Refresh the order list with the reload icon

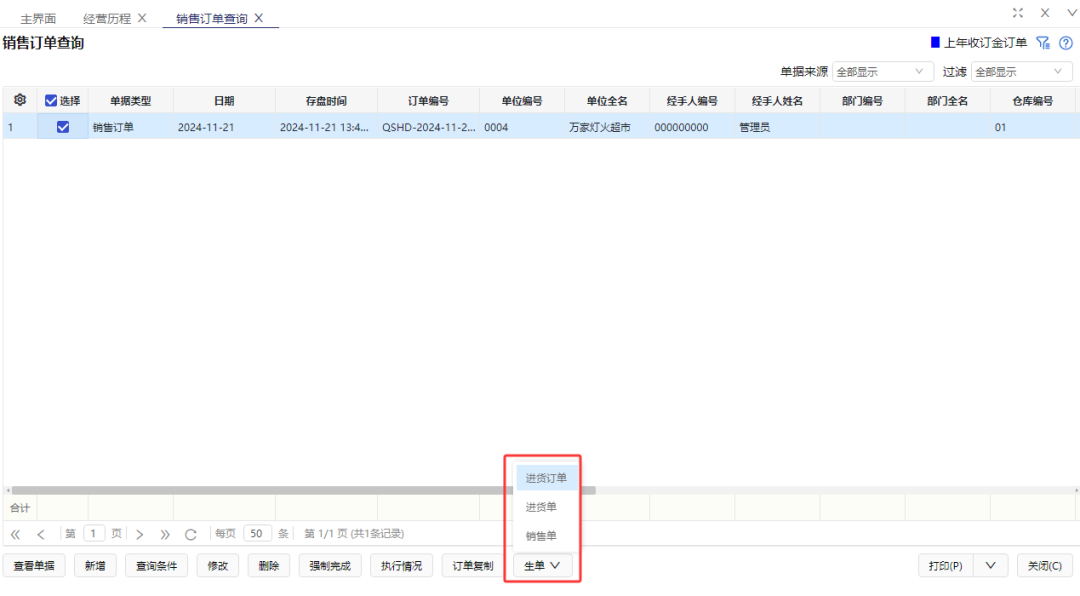click(190, 533)
